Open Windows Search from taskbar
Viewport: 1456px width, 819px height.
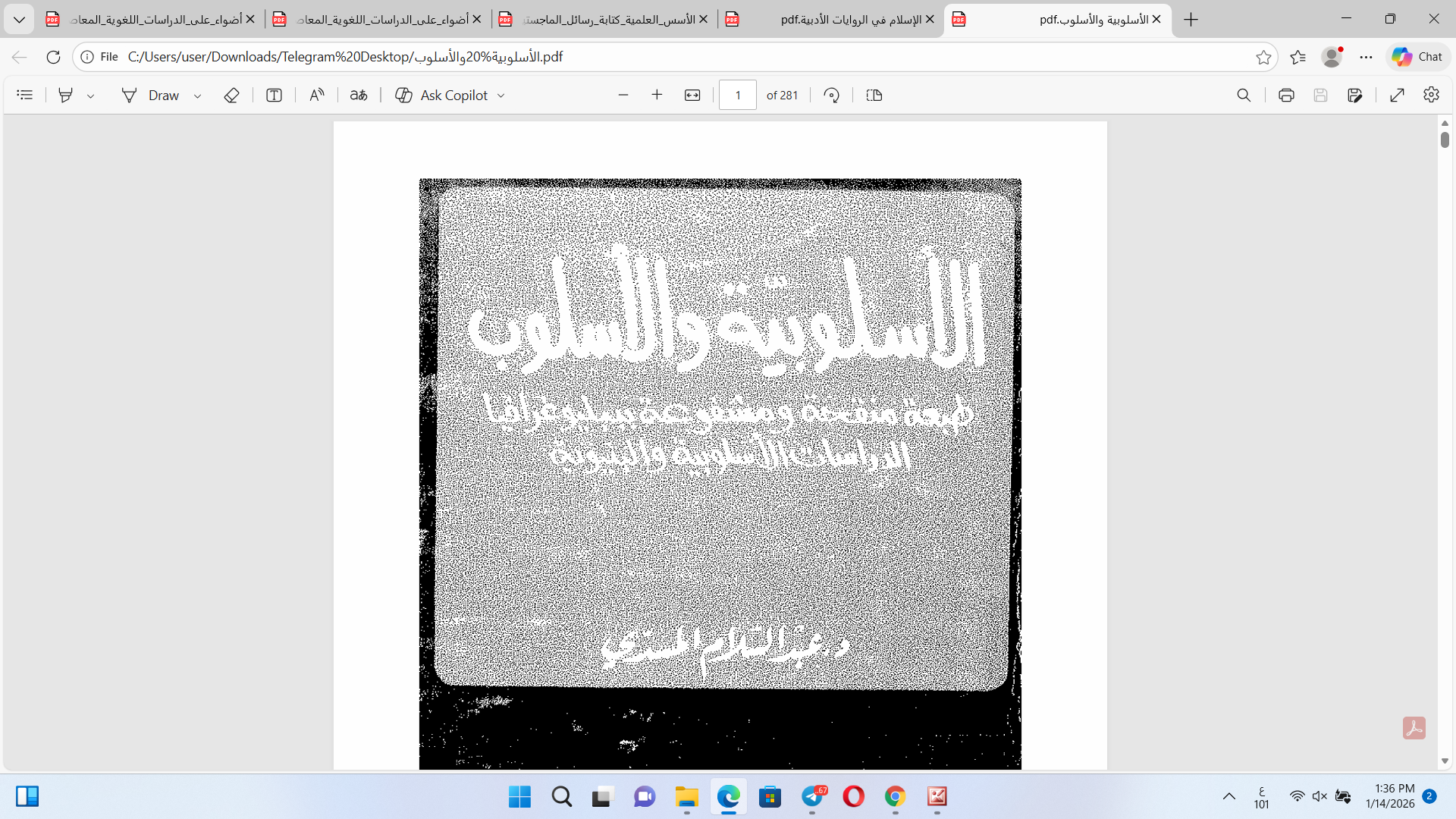coord(561,796)
